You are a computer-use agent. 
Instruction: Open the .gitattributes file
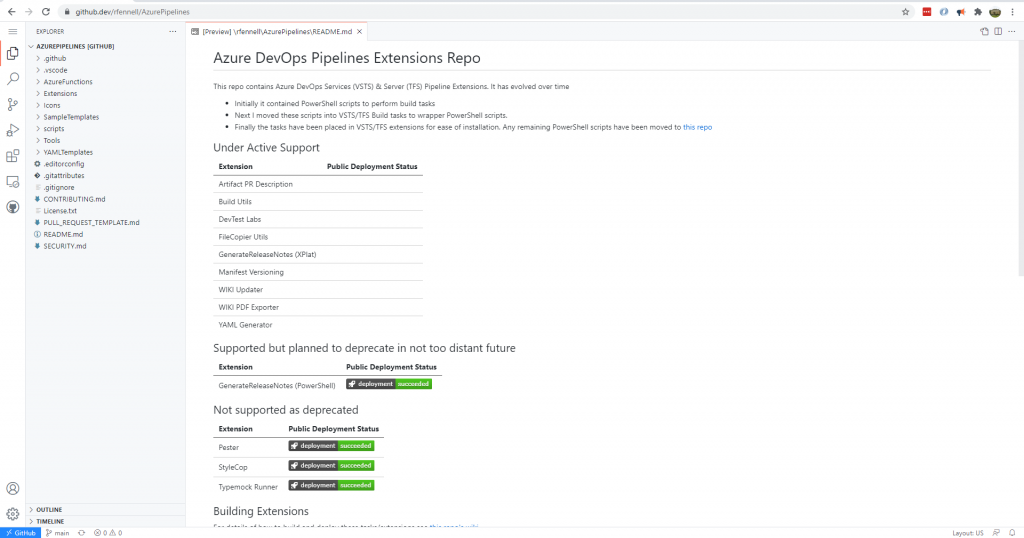(105, 176)
